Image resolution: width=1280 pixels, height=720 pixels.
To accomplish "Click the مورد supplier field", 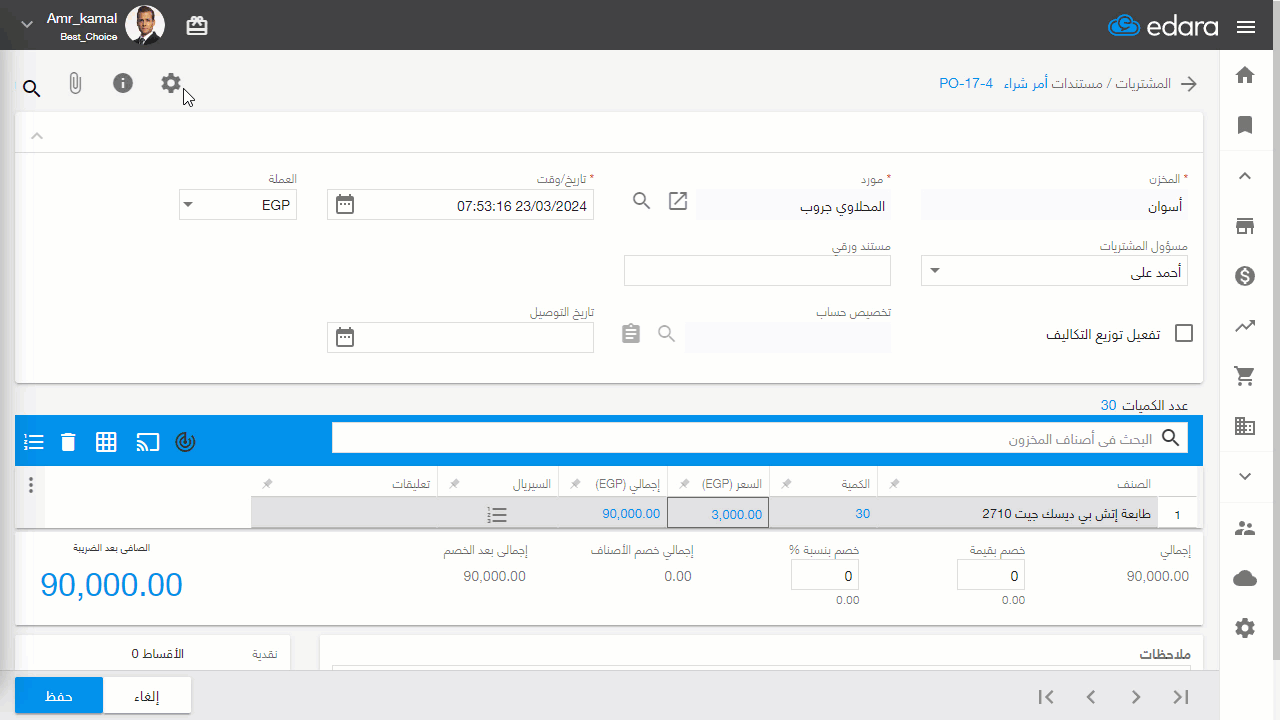I will coord(793,206).
